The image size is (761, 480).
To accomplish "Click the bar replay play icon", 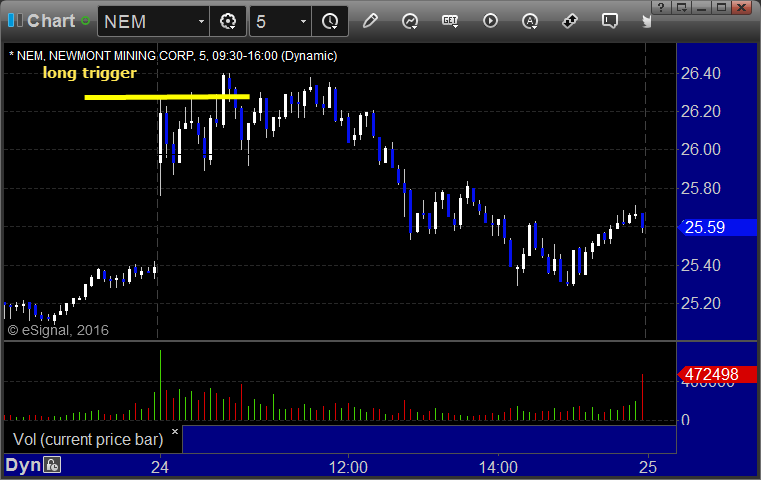I will [x=490, y=21].
